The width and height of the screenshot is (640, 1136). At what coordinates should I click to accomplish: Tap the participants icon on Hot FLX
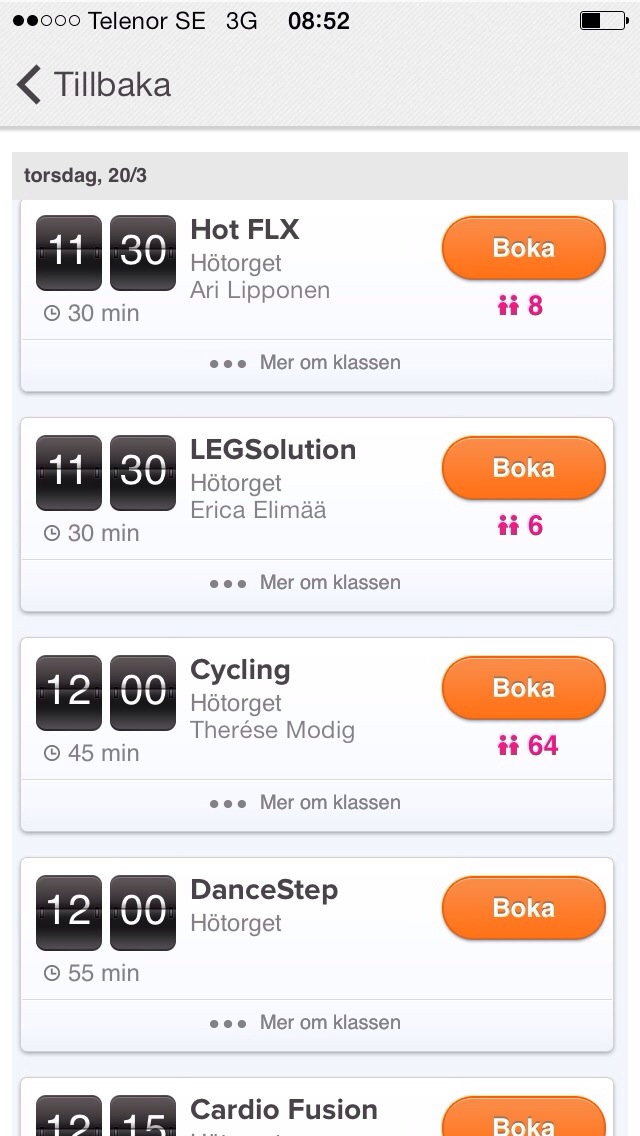point(508,306)
